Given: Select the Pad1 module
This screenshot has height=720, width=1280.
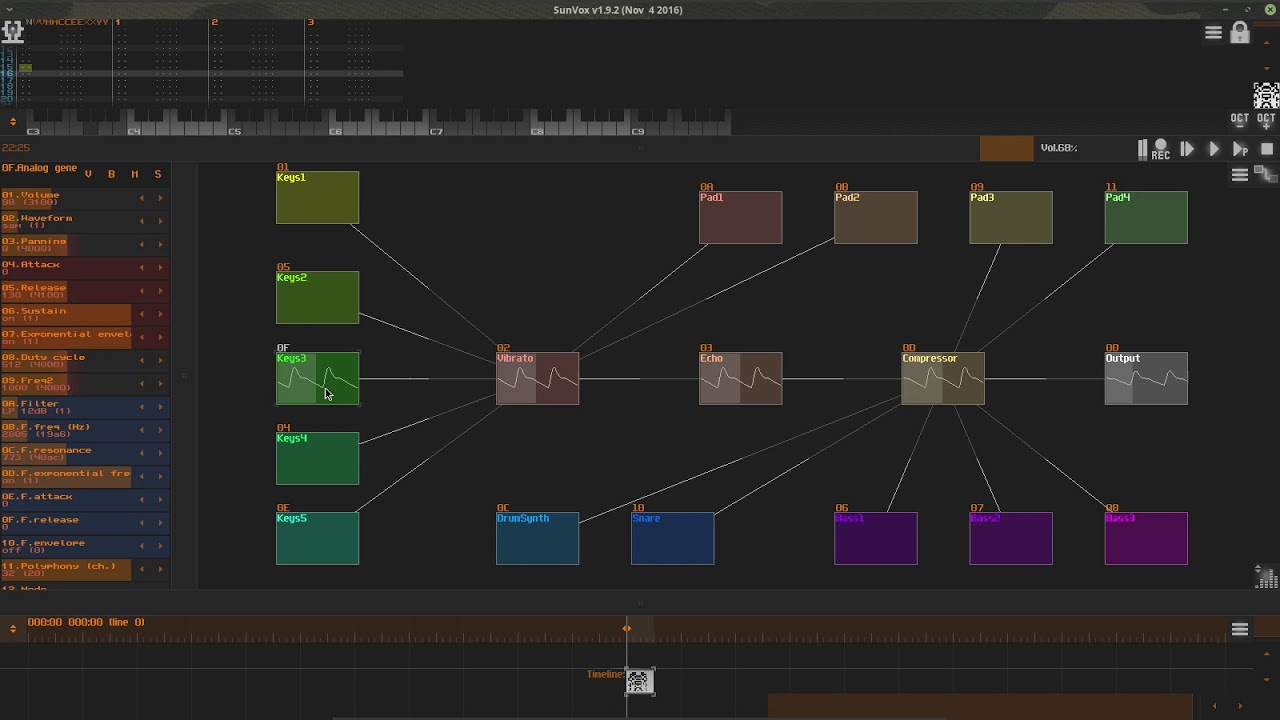Looking at the screenshot, I should (x=740, y=217).
